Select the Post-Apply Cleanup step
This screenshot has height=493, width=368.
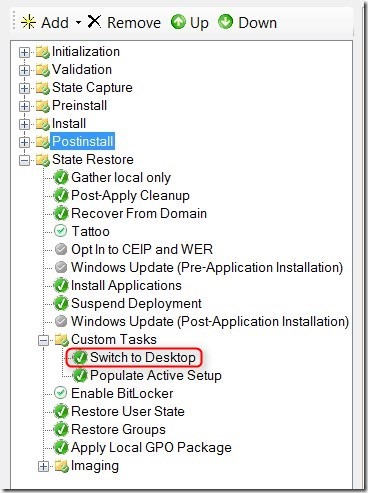130,196
